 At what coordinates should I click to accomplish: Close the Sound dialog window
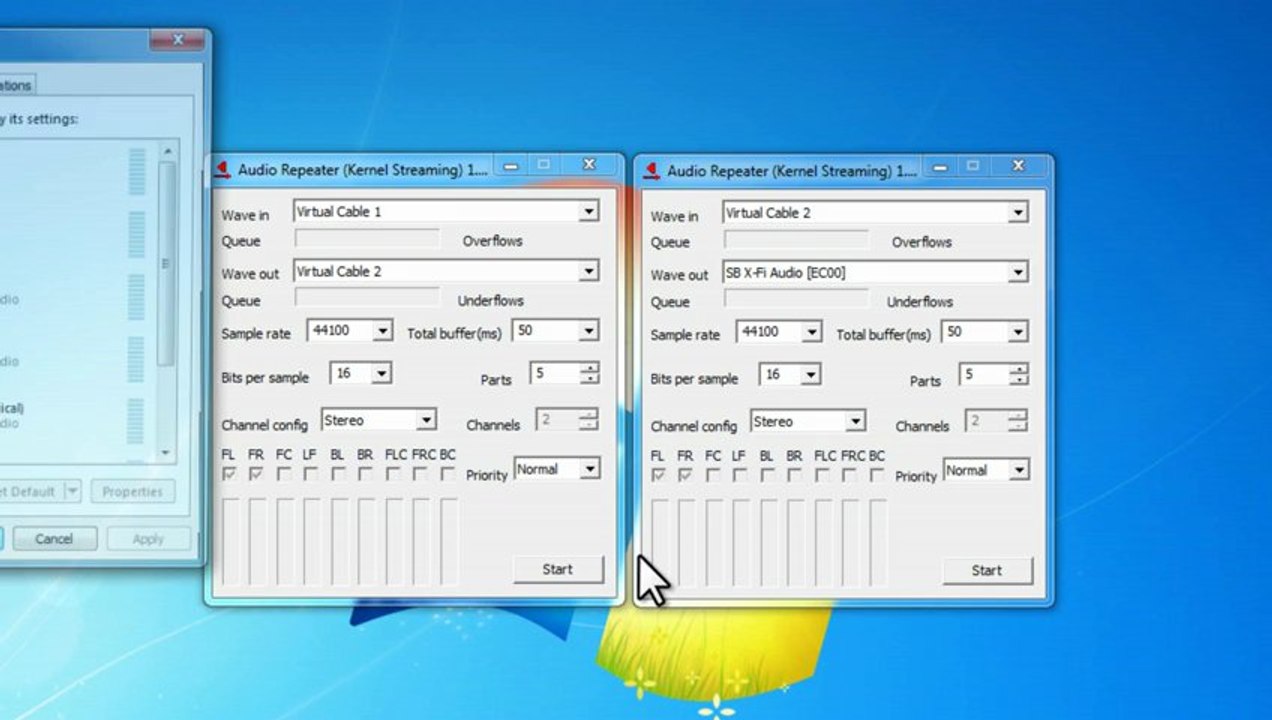(x=177, y=40)
